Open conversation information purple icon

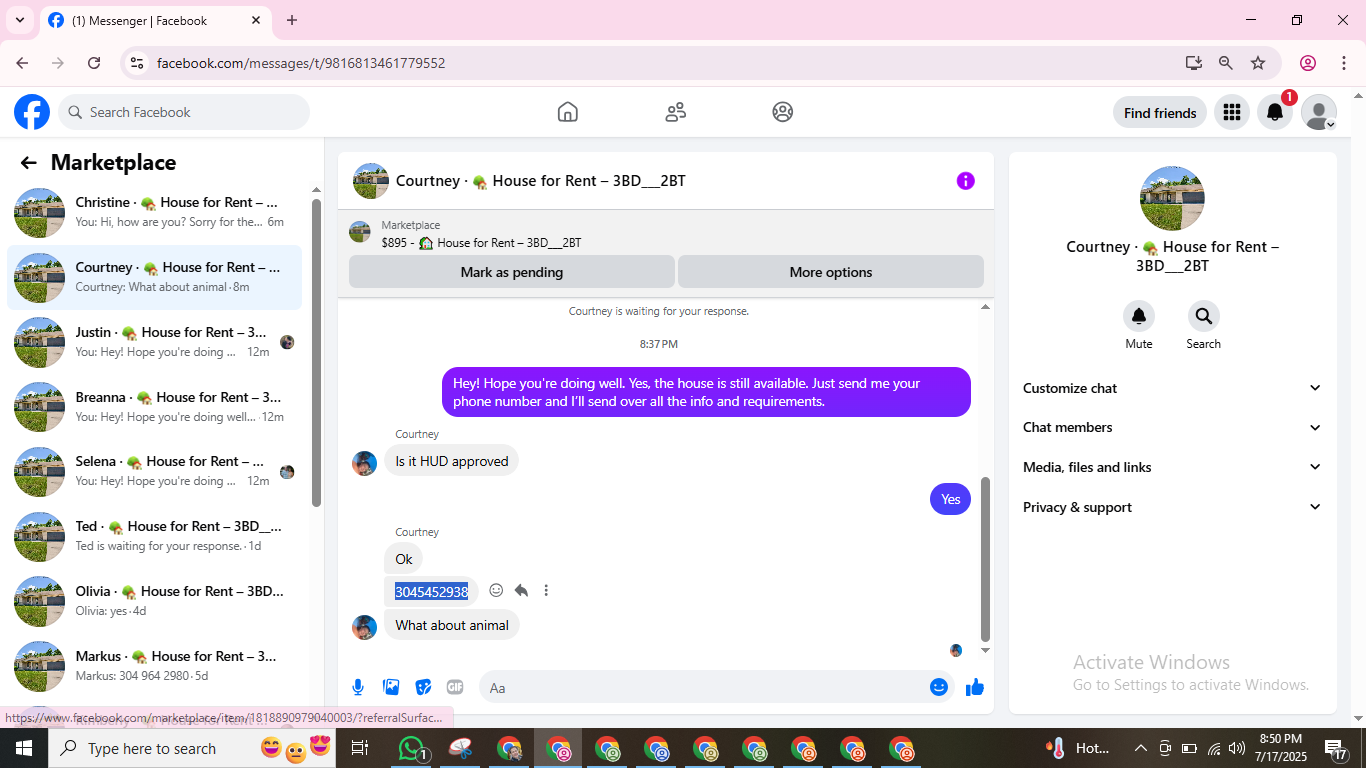click(x=965, y=181)
